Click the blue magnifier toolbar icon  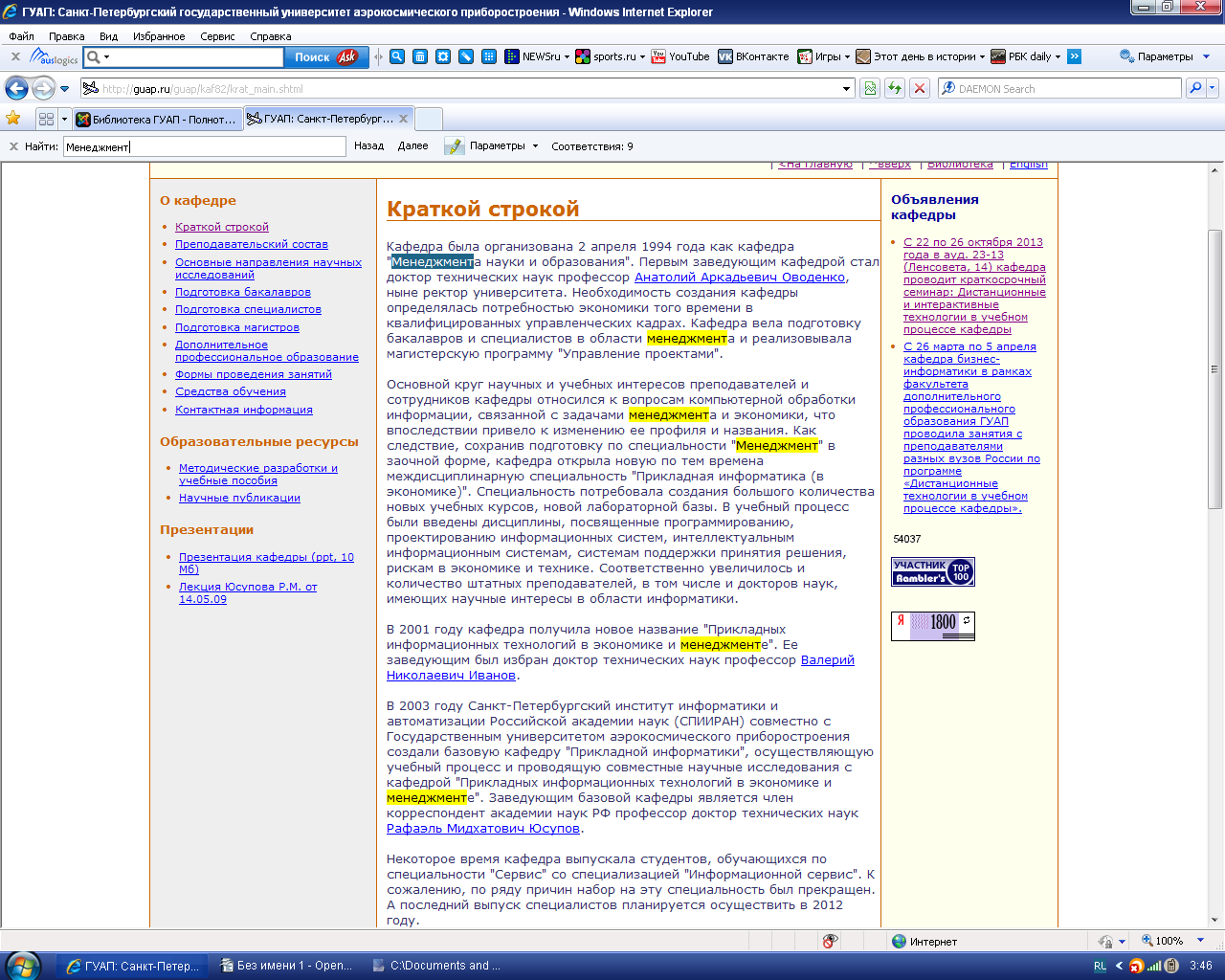(397, 56)
